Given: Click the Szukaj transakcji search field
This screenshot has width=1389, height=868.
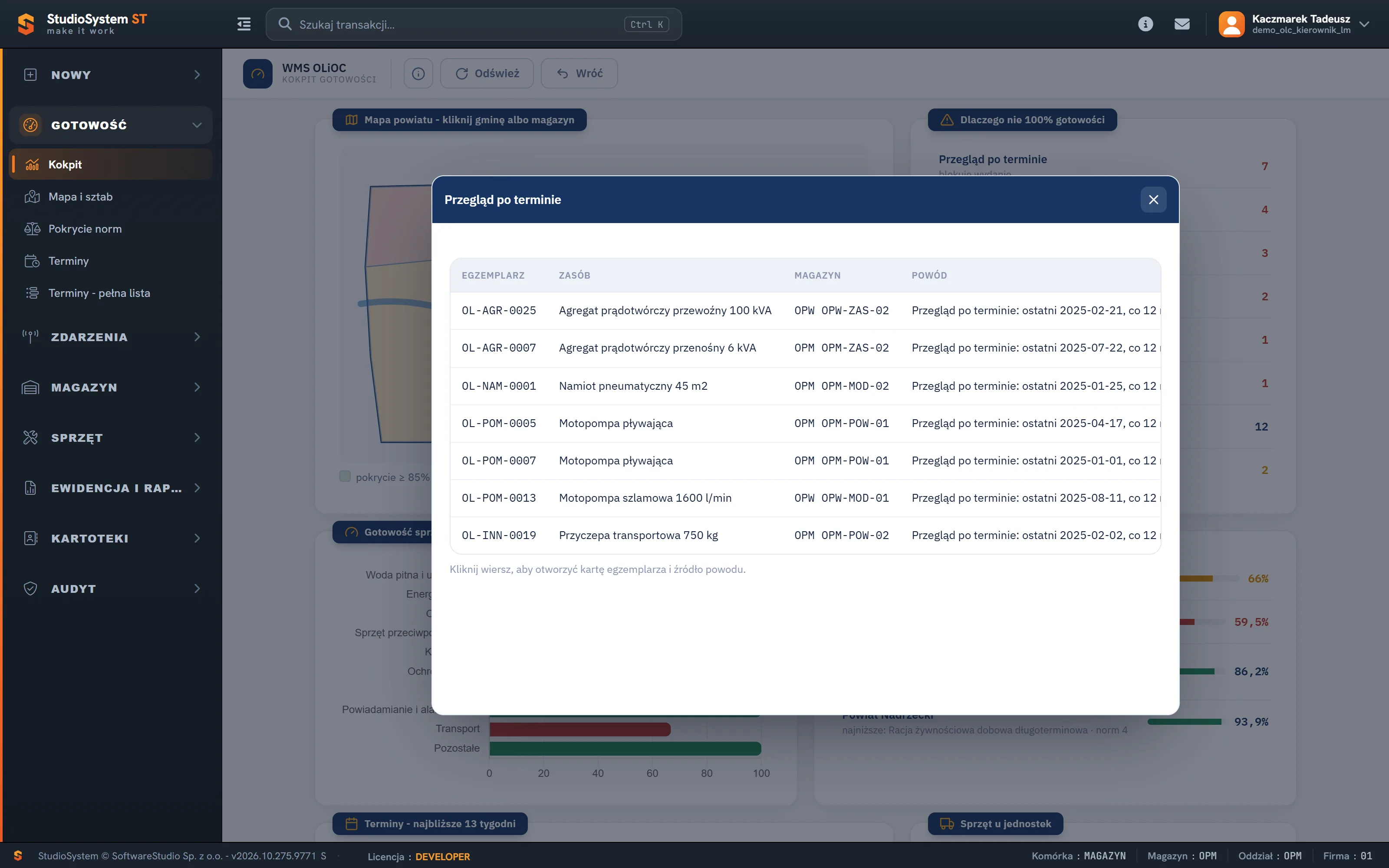Looking at the screenshot, I should (x=474, y=24).
